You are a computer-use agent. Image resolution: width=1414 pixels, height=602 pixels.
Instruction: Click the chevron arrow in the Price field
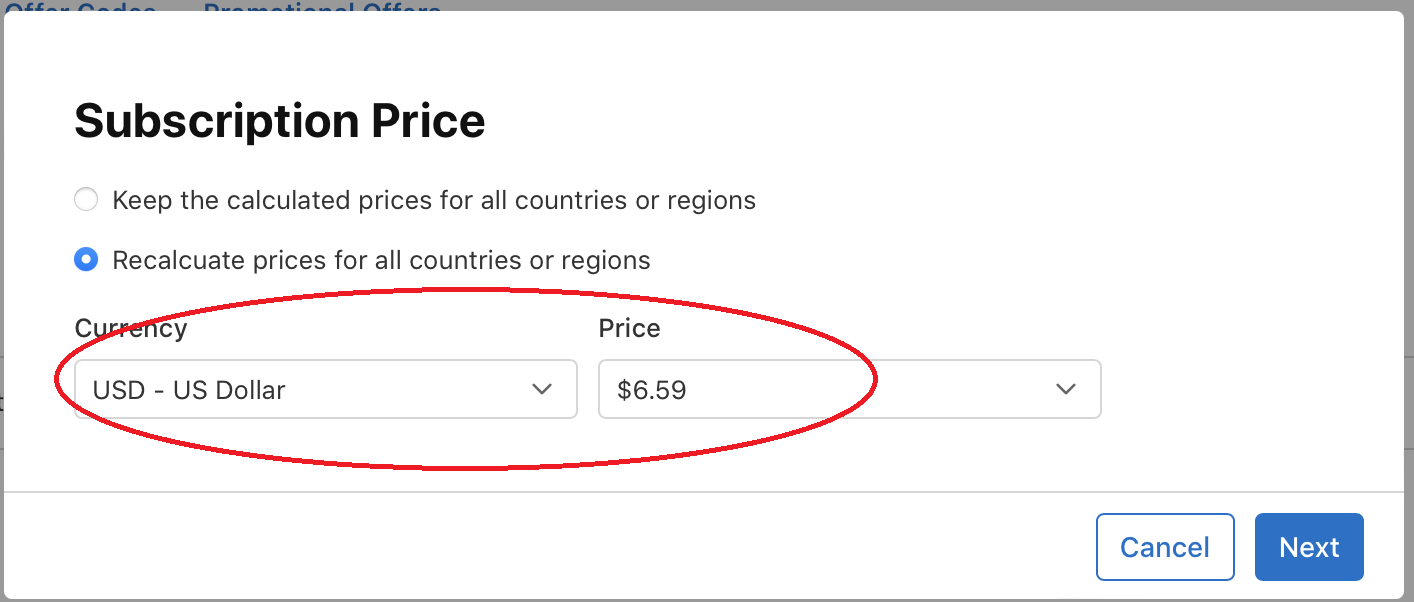click(x=1066, y=389)
